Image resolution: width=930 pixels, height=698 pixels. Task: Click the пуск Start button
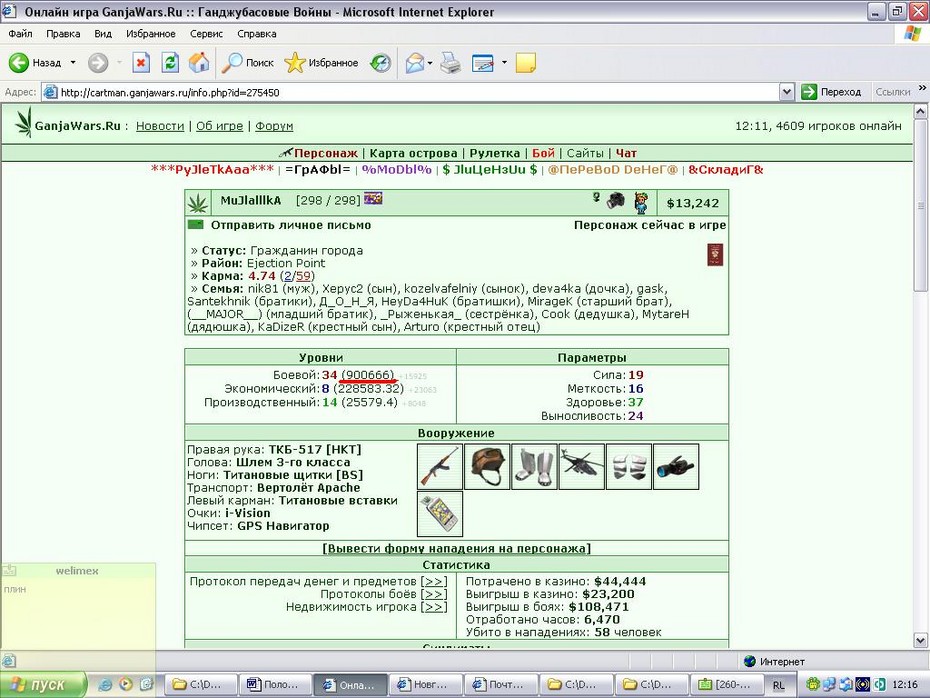pos(43,684)
